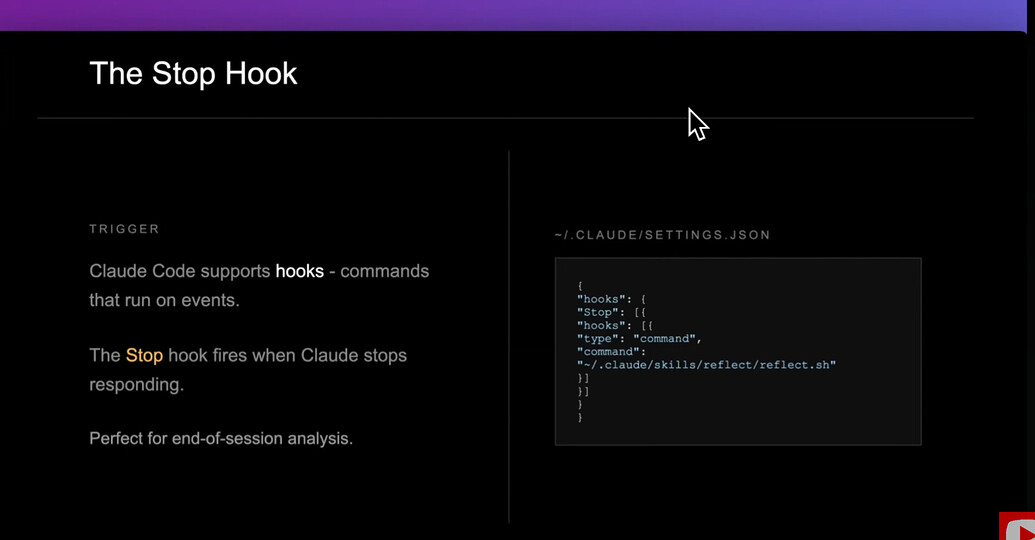
Task: Click 'responding.' text line
Action: 137,385
